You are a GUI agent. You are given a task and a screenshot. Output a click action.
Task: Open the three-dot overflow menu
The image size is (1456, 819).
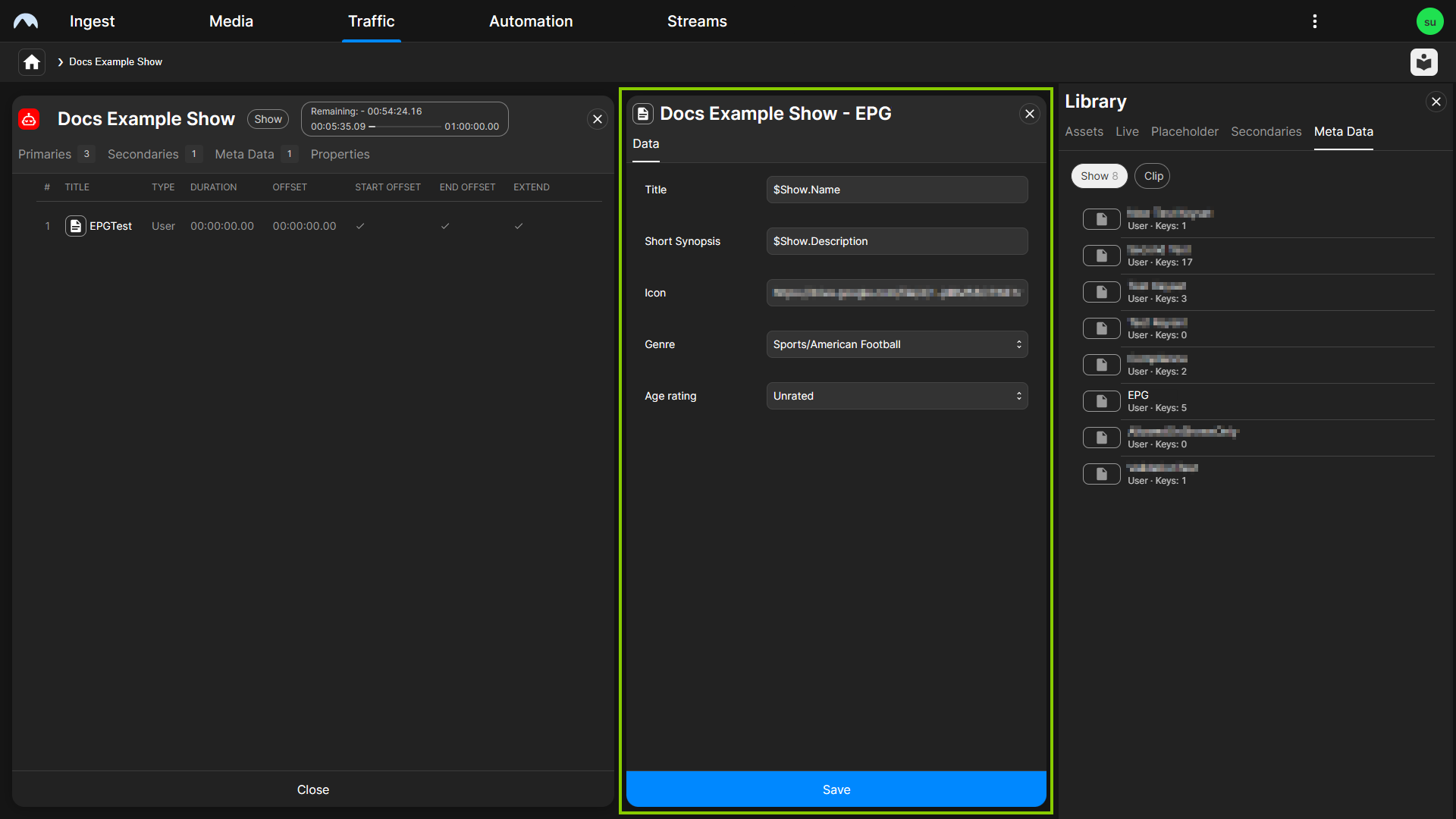(x=1314, y=20)
